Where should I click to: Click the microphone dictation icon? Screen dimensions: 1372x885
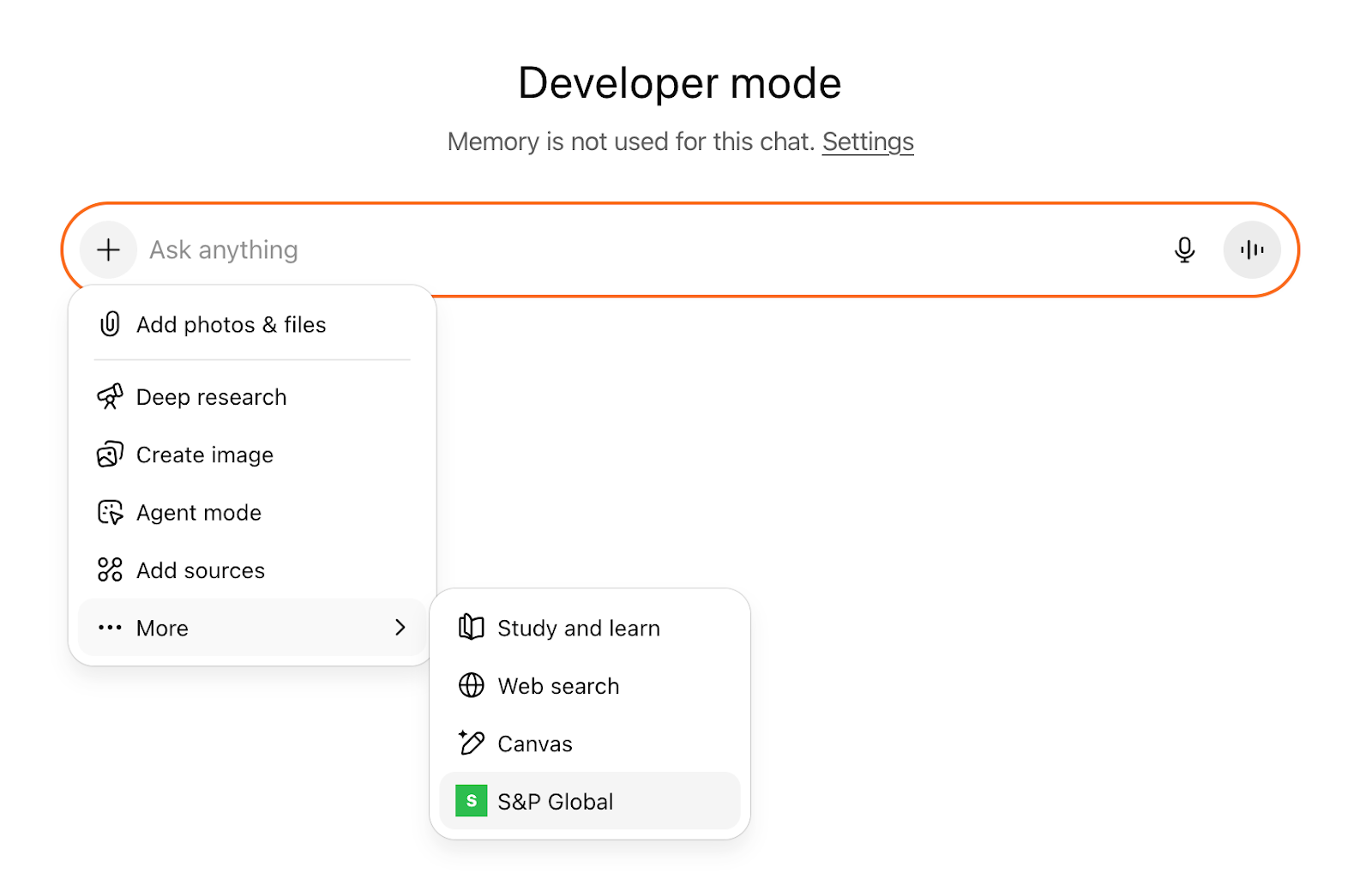(1184, 250)
